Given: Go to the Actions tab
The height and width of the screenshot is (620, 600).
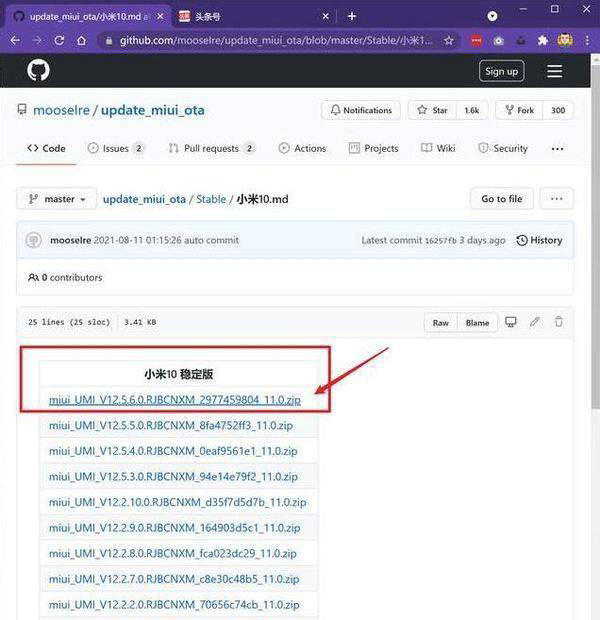Looking at the screenshot, I should point(302,148).
